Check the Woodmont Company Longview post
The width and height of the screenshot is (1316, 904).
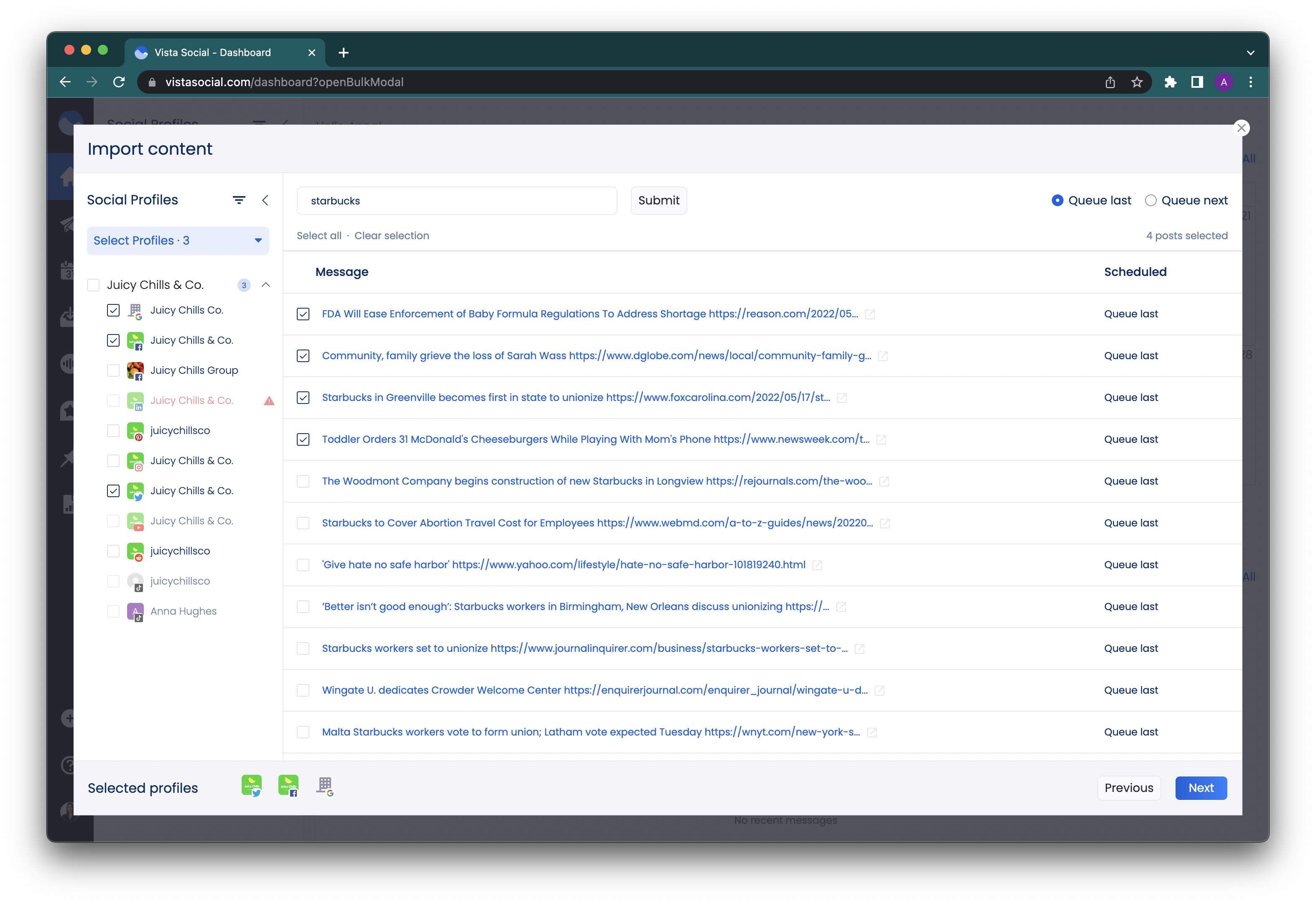303,482
